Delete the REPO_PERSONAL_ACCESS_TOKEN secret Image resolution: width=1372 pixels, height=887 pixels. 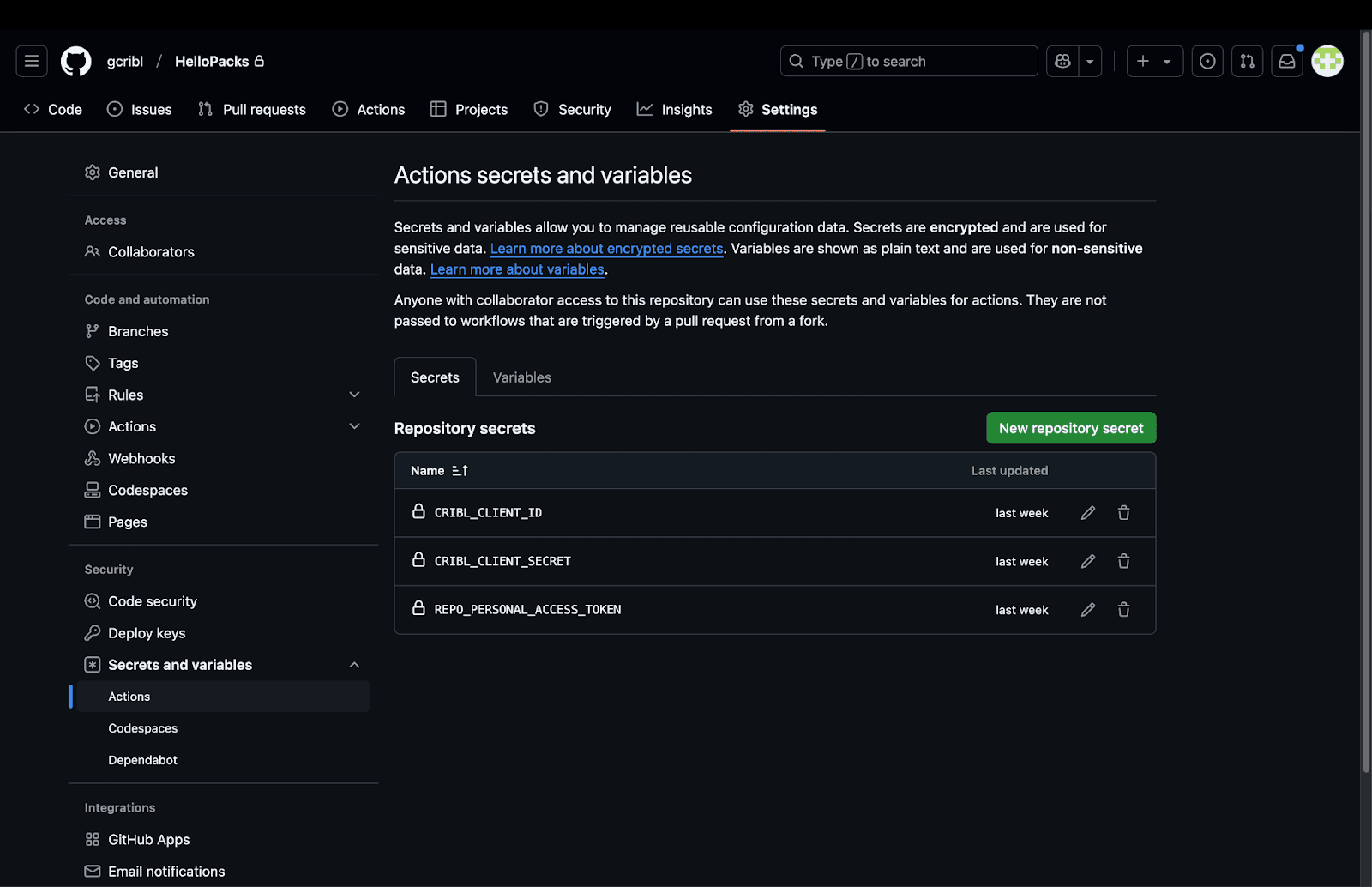1123,610
